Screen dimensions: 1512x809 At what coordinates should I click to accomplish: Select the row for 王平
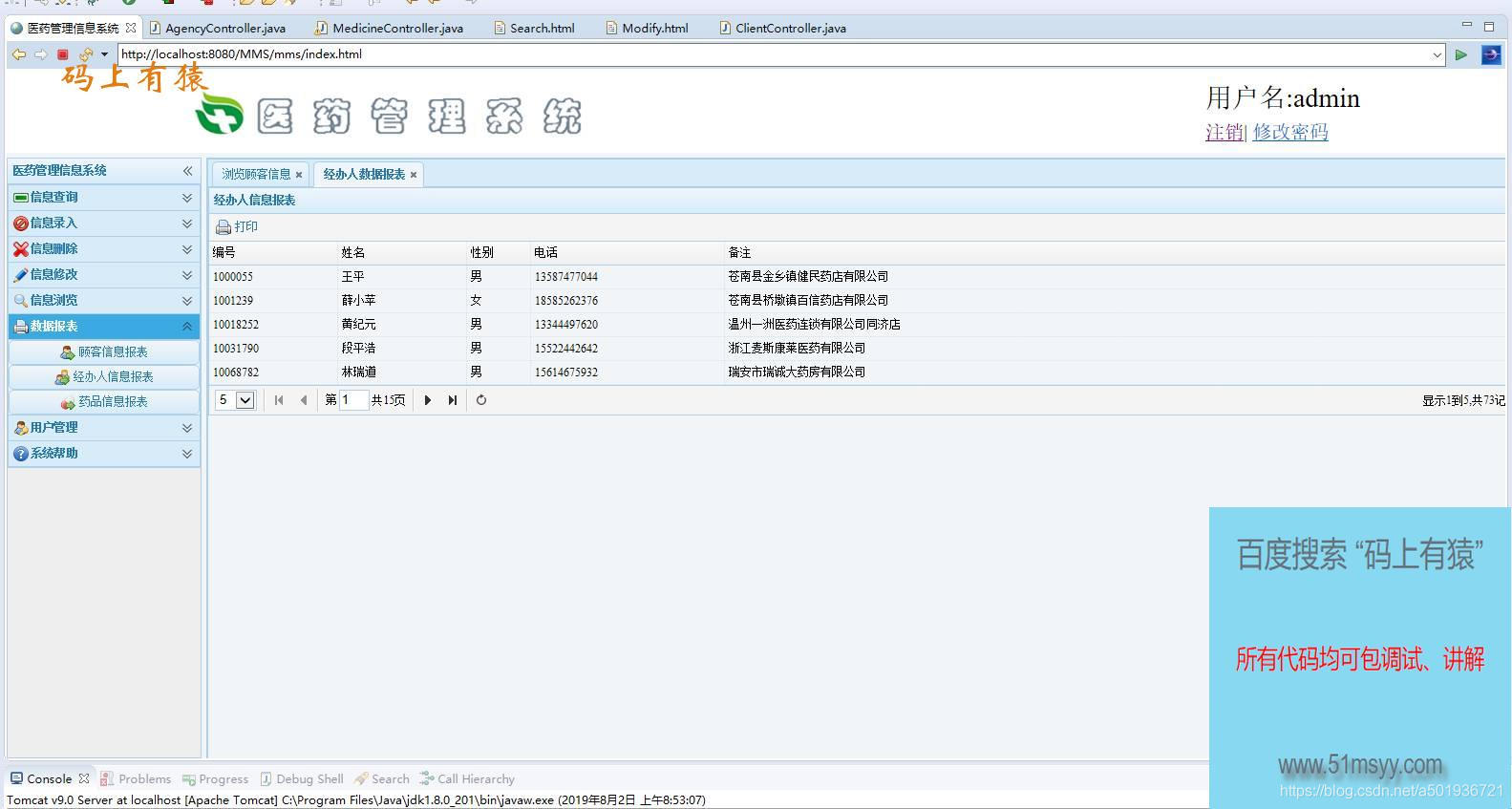coord(857,277)
